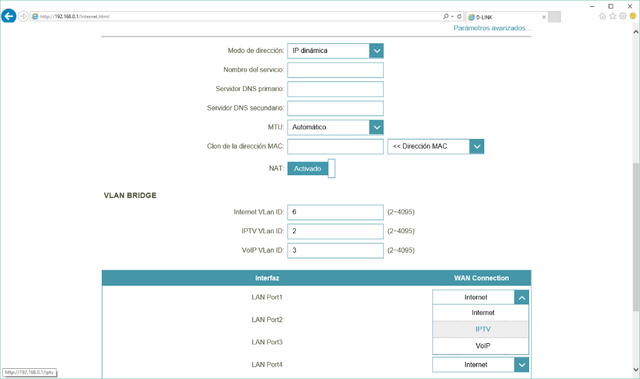640x379 pixels.
Task: Click the LAN Port1 label
Action: point(267,297)
